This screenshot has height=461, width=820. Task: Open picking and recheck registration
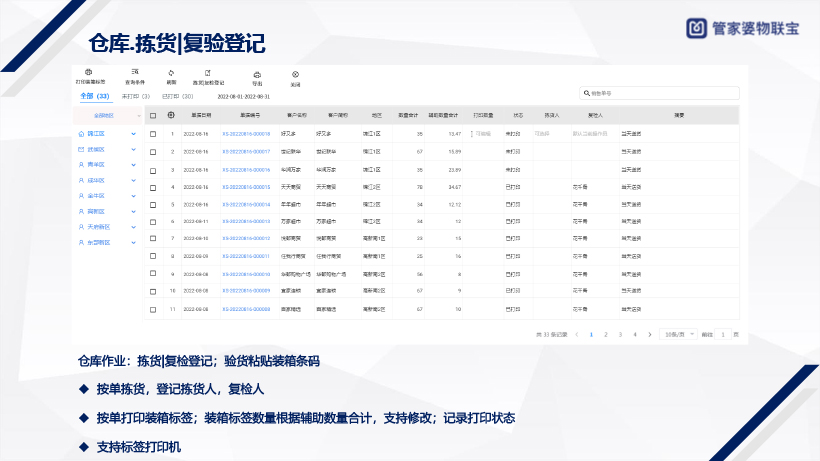pos(208,73)
